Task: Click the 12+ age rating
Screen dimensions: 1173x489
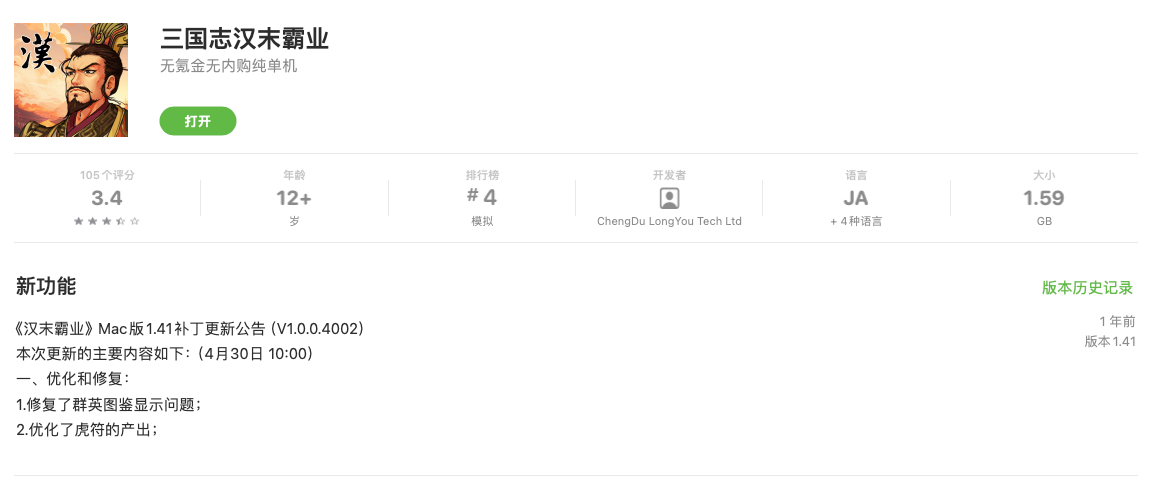Action: [294, 198]
